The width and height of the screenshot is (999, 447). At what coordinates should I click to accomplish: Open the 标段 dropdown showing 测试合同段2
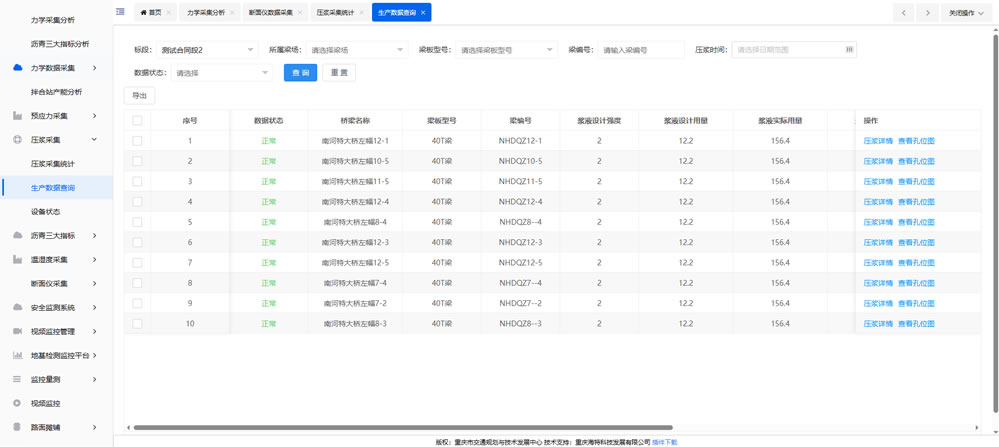(x=207, y=49)
